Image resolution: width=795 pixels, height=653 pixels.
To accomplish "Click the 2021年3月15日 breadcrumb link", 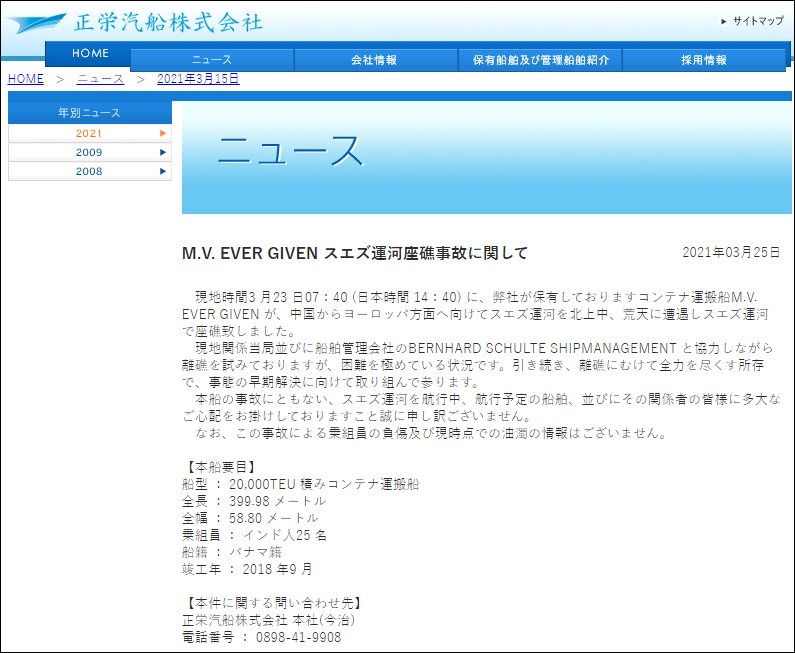I will 198,79.
